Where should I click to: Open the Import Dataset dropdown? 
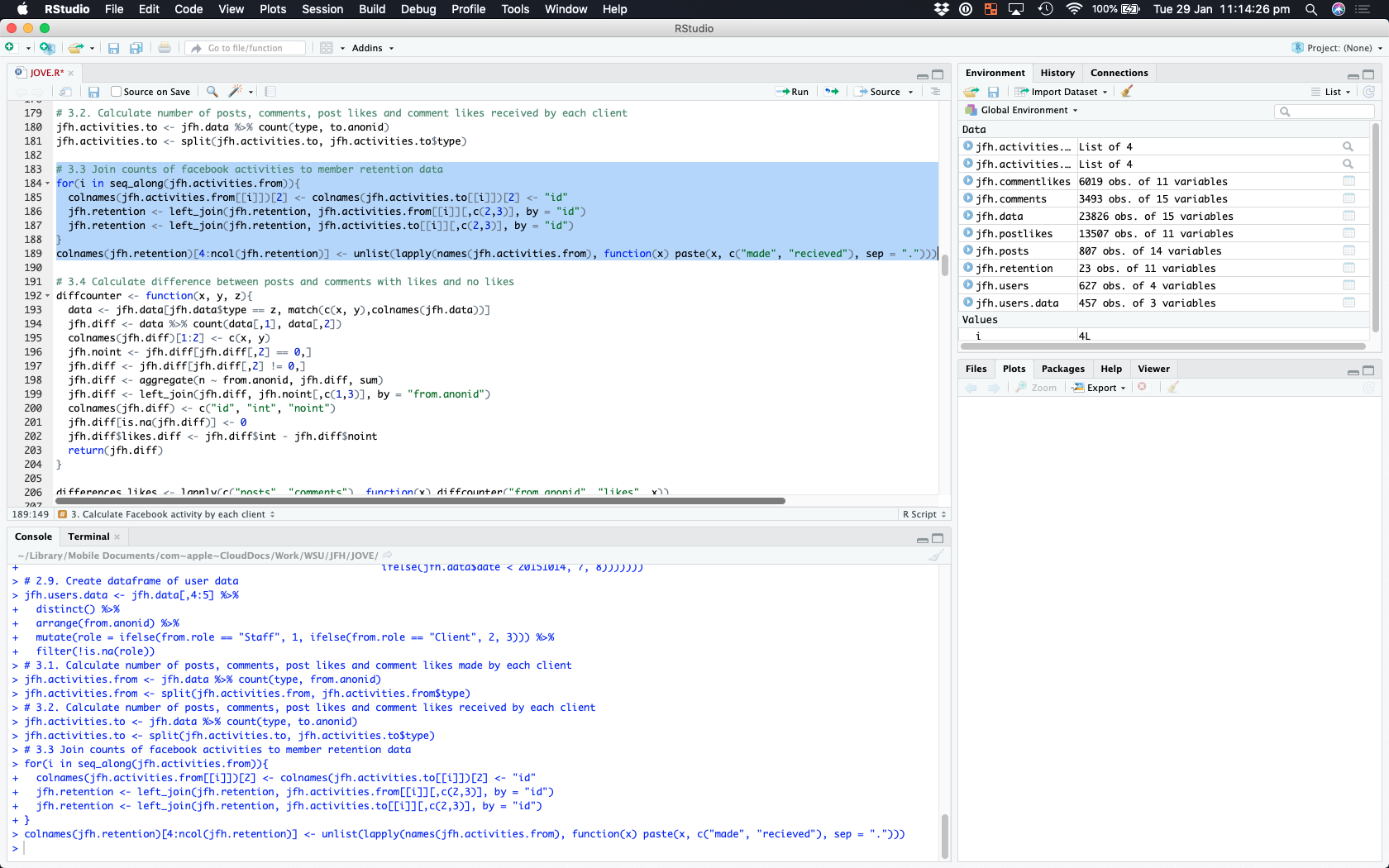[x=1062, y=92]
